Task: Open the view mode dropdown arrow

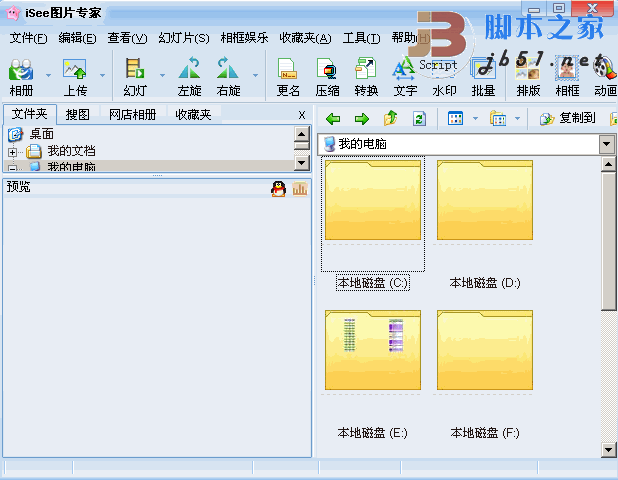Action: coord(475,118)
